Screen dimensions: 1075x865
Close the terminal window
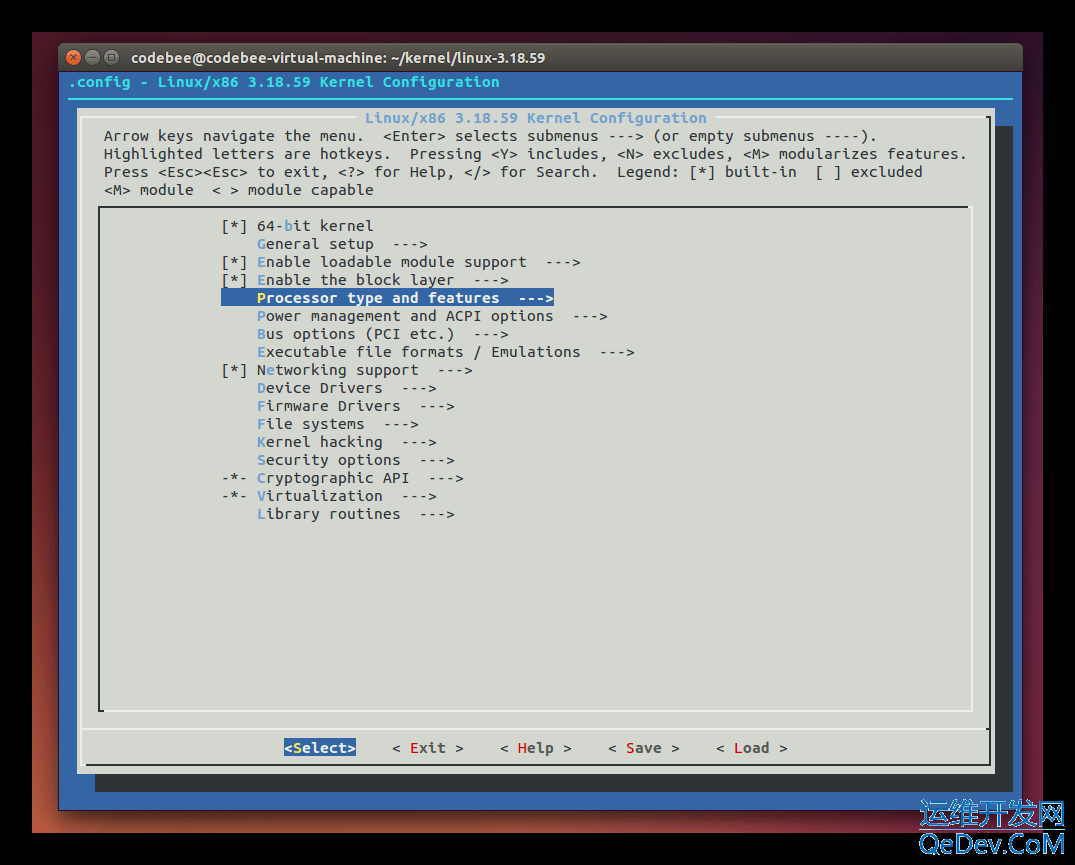coord(73,58)
